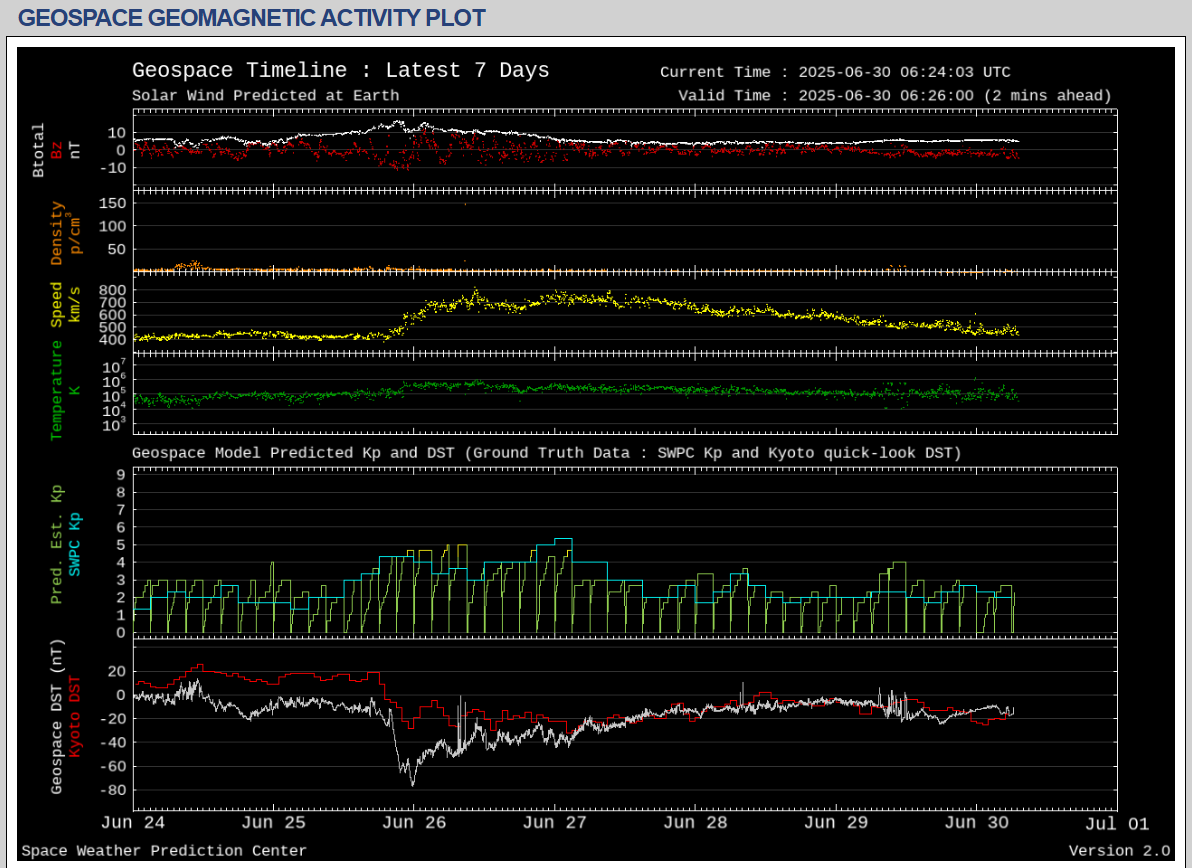The image size is (1192, 868).
Task: Click the Jun 26 date marker
Action: (413, 824)
